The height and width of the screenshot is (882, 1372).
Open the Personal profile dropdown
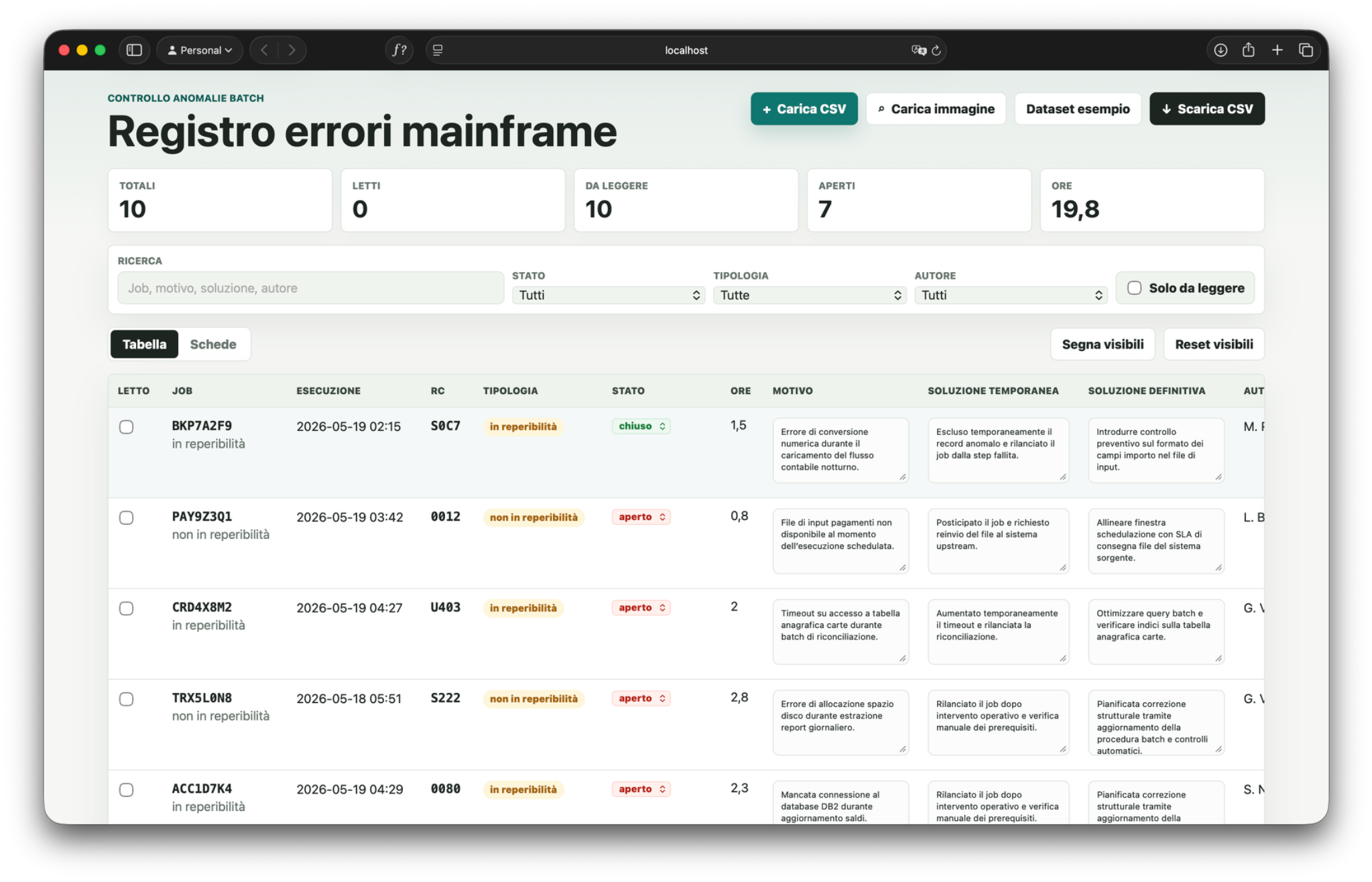point(200,50)
